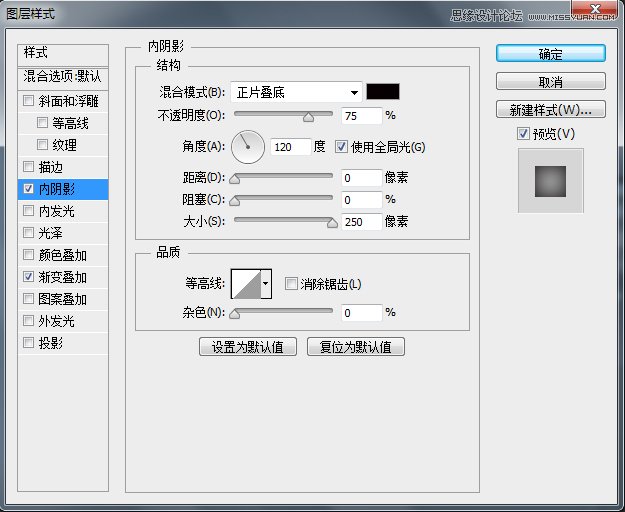Viewport: 625px width, 512px height.
Task: Click the 大小 slider handle
Action: pos(332,223)
